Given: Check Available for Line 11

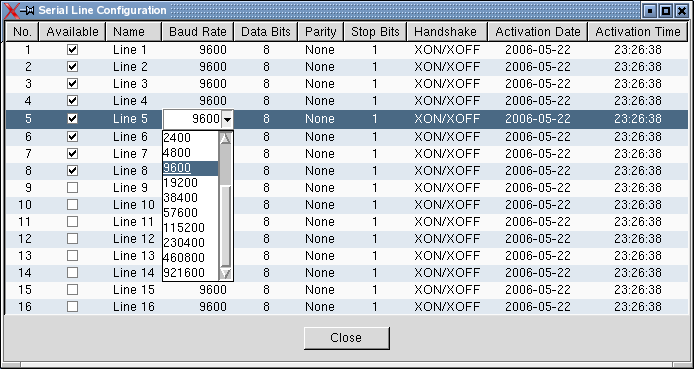Looking at the screenshot, I should tap(72, 221).
